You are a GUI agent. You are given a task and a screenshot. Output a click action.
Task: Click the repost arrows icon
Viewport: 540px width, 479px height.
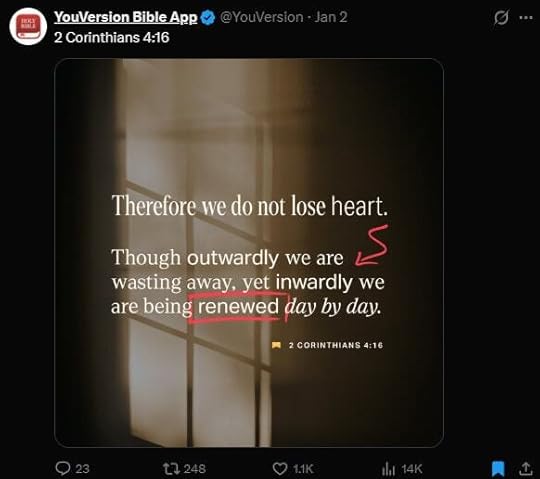[171, 468]
